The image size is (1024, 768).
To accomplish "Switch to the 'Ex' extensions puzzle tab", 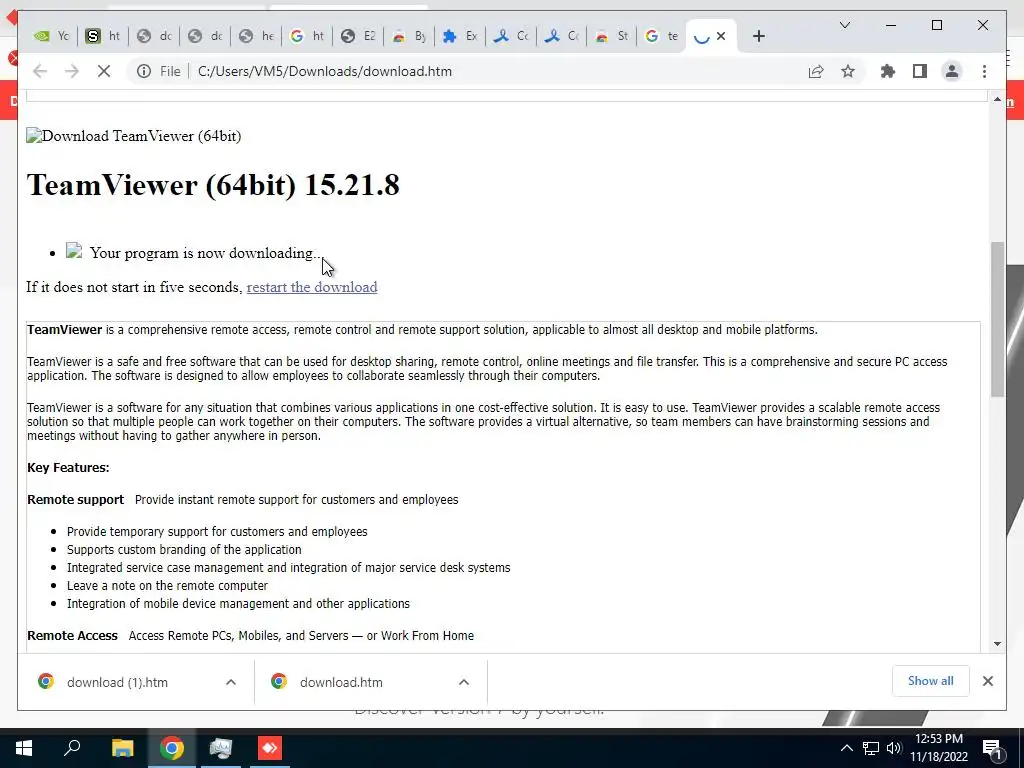I will coord(460,36).
